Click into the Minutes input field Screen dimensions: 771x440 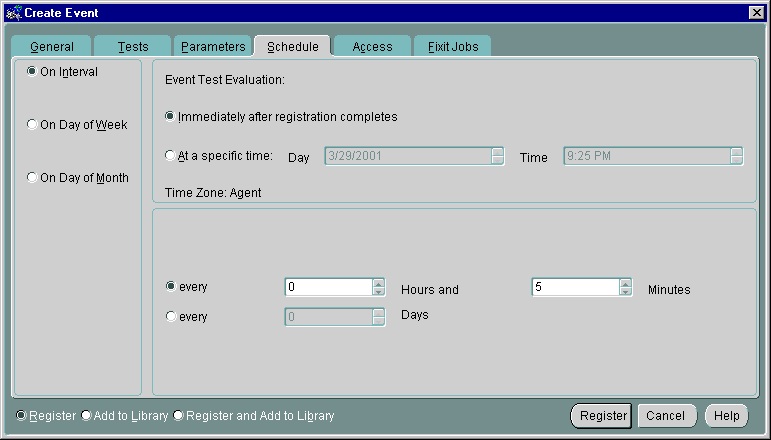tap(574, 287)
